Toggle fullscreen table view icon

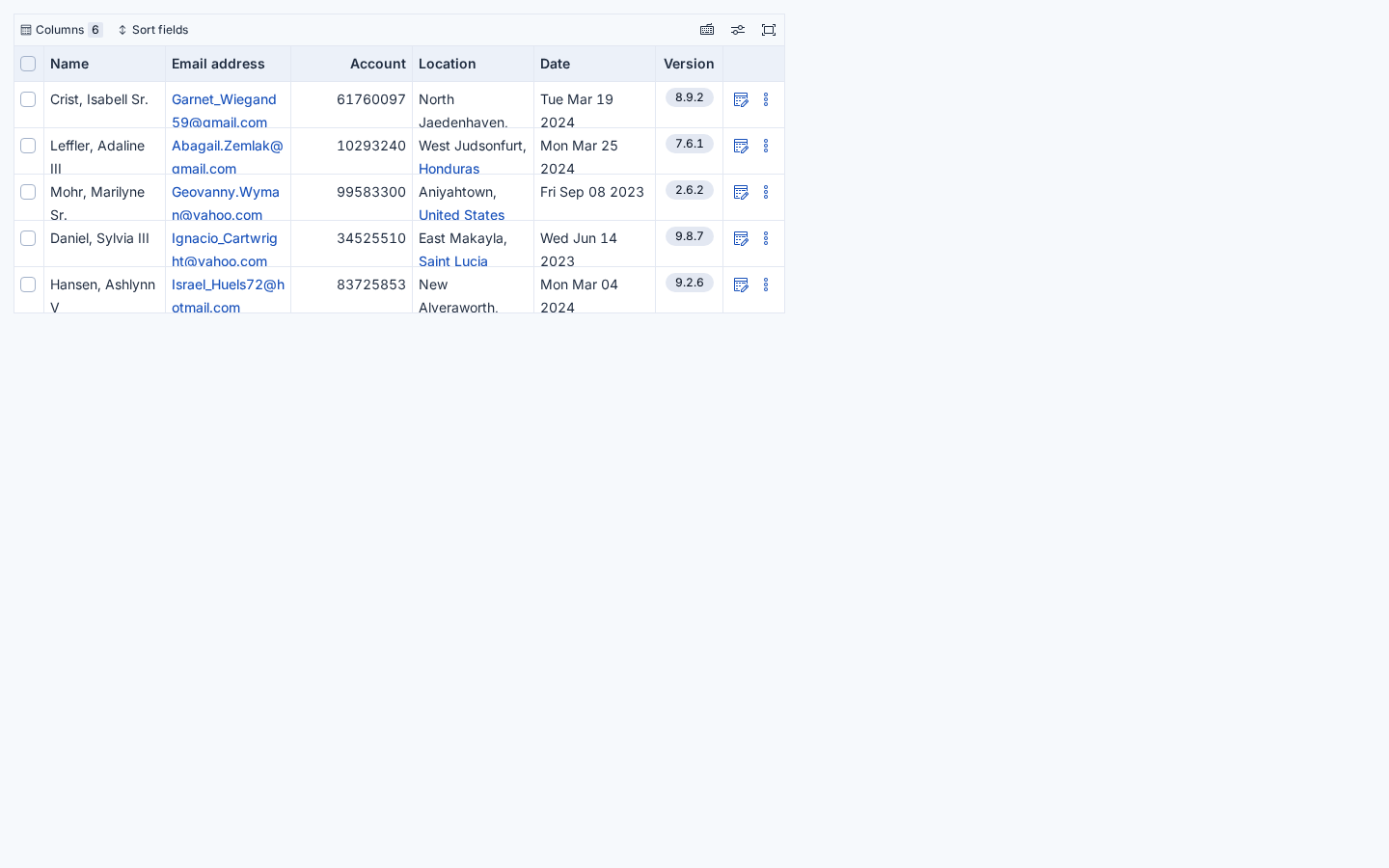click(x=769, y=30)
